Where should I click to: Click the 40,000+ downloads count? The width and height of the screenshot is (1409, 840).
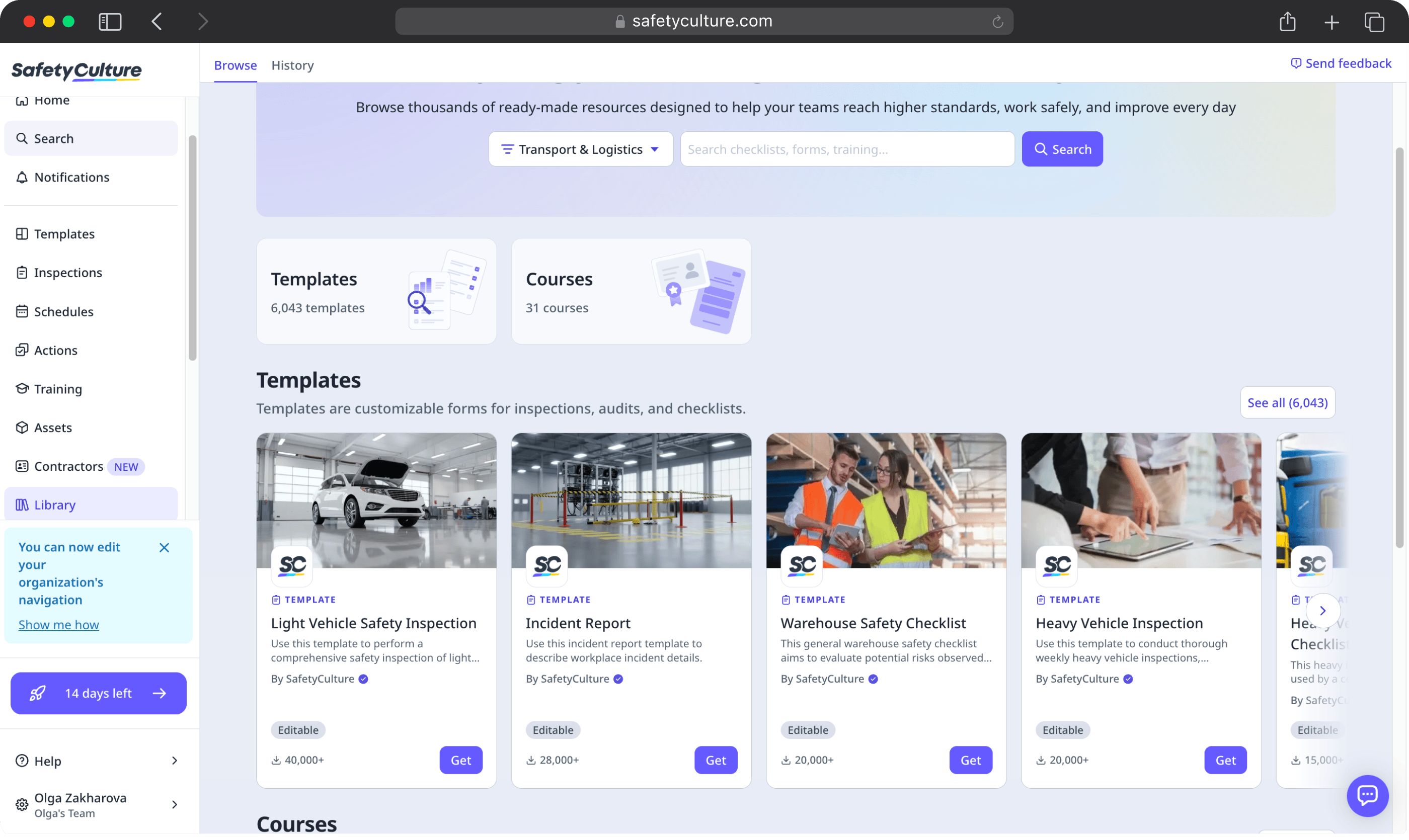pyautogui.click(x=297, y=760)
